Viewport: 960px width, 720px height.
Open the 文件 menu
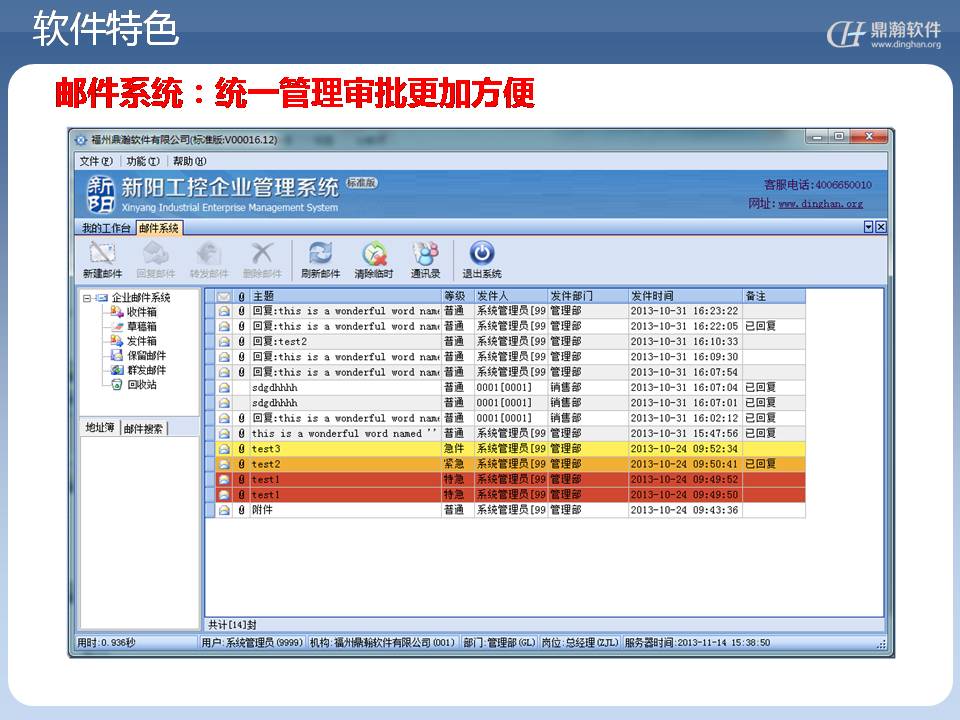pyautogui.click(x=96, y=161)
